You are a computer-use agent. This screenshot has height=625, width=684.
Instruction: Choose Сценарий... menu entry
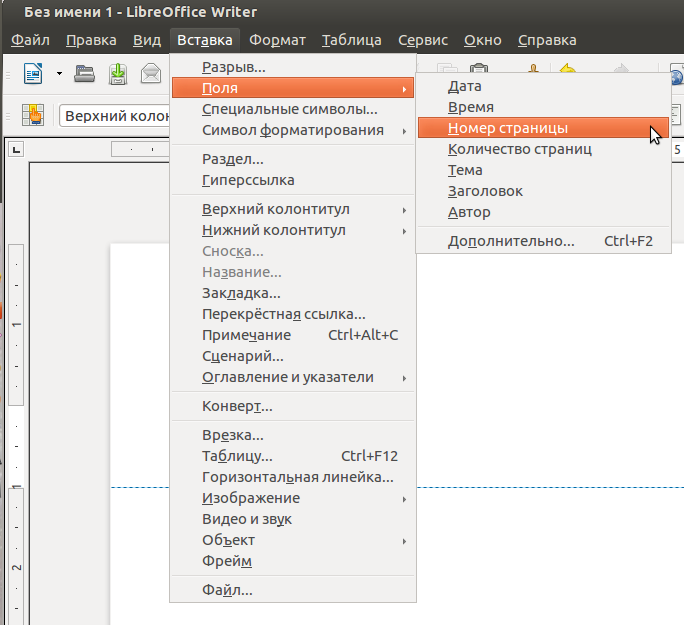pyautogui.click(x=293, y=356)
